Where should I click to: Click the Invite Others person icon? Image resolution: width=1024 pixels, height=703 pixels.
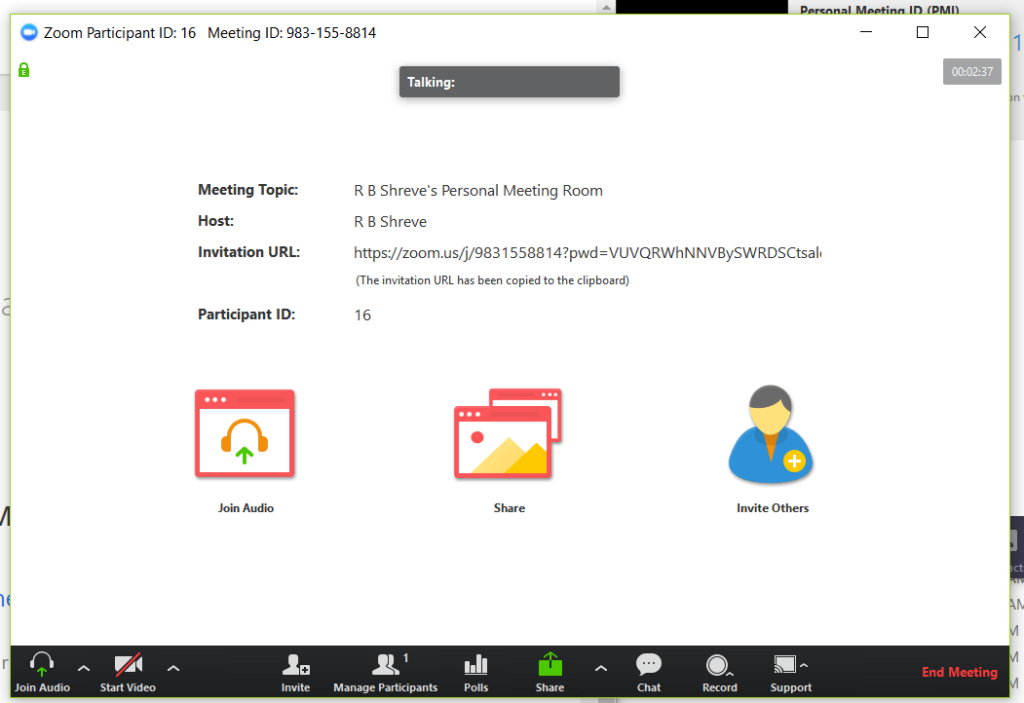point(771,435)
